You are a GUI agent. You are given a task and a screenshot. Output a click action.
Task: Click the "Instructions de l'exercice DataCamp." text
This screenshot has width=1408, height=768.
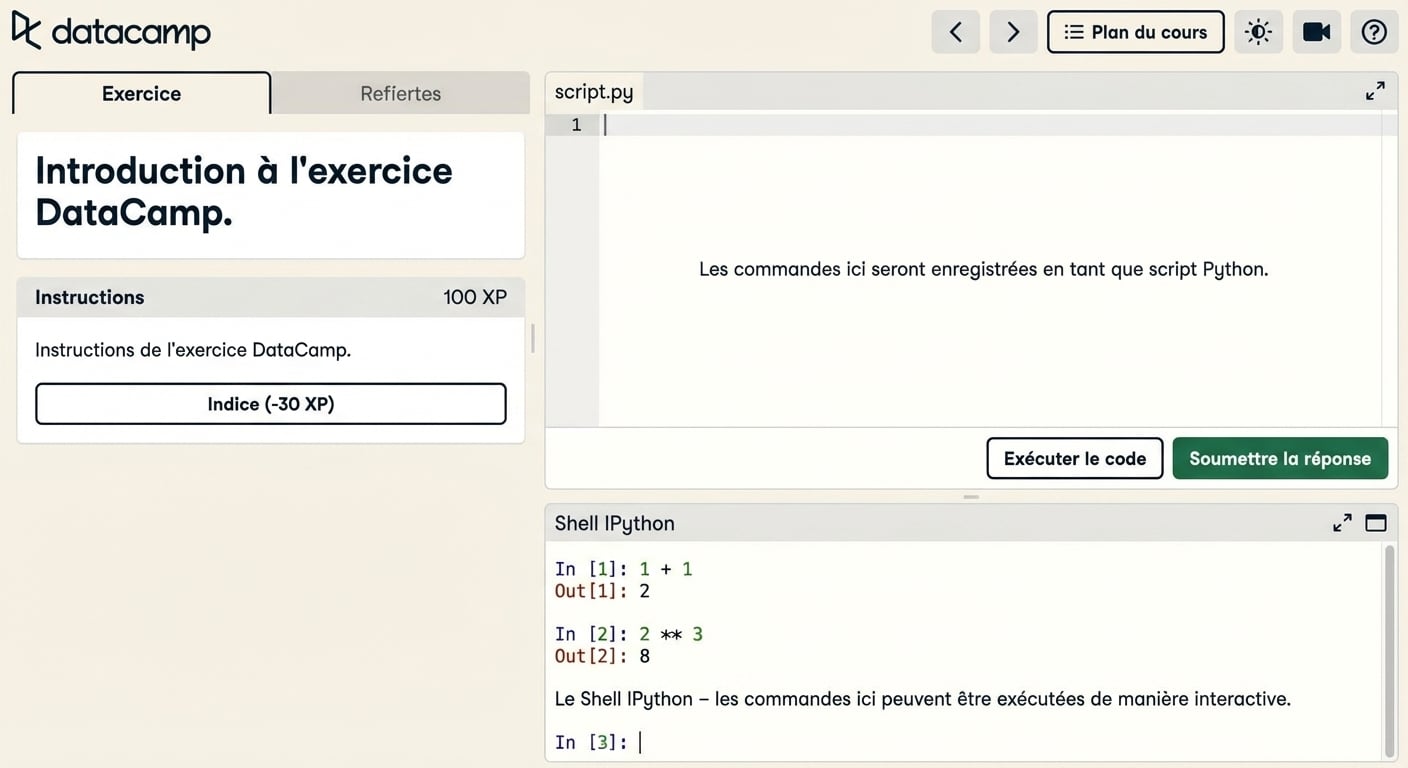(193, 350)
